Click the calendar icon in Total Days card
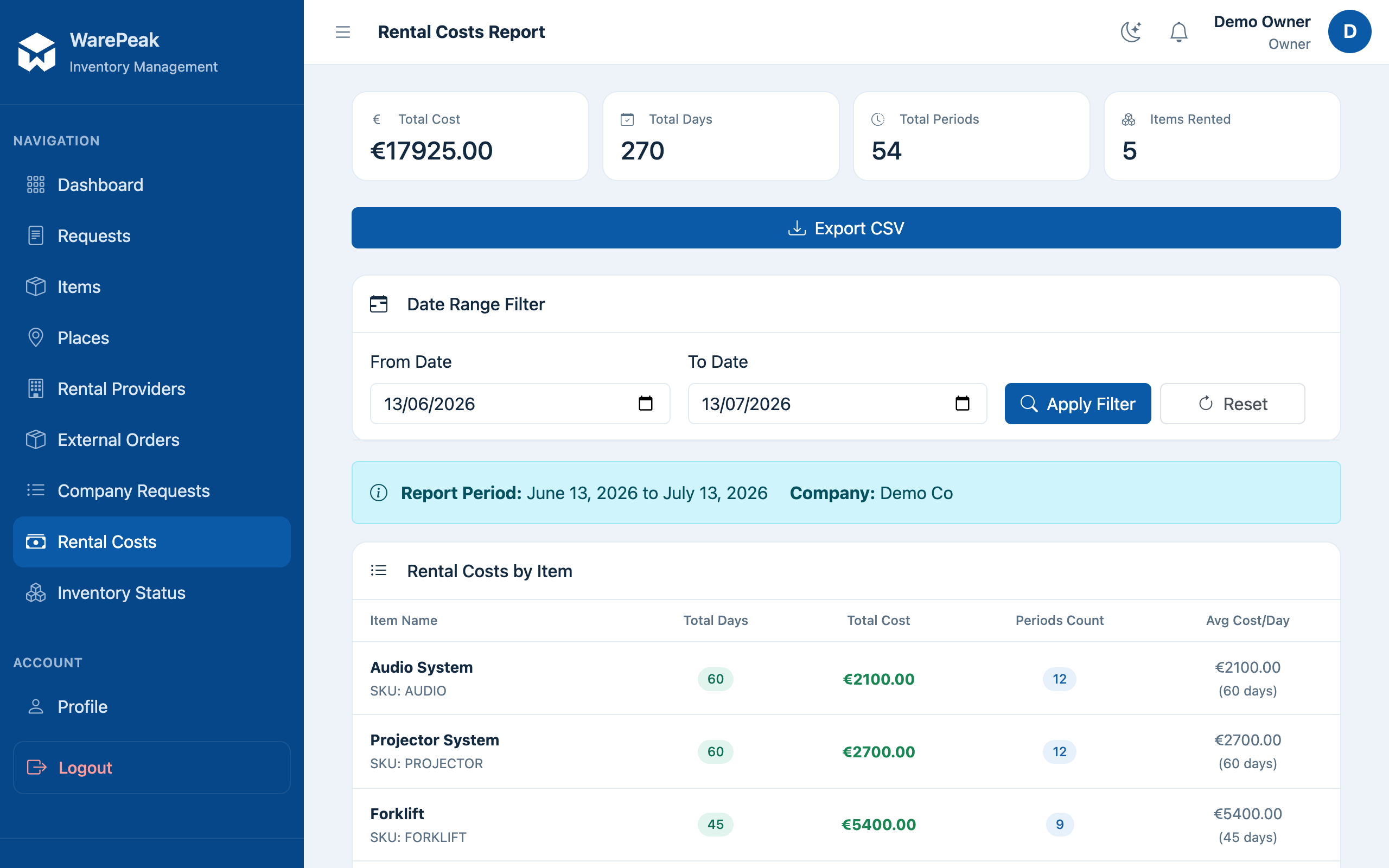 coord(627,119)
